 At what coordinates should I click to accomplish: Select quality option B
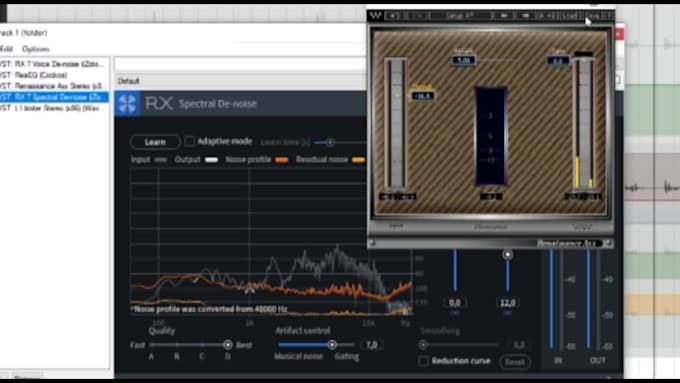(177, 356)
